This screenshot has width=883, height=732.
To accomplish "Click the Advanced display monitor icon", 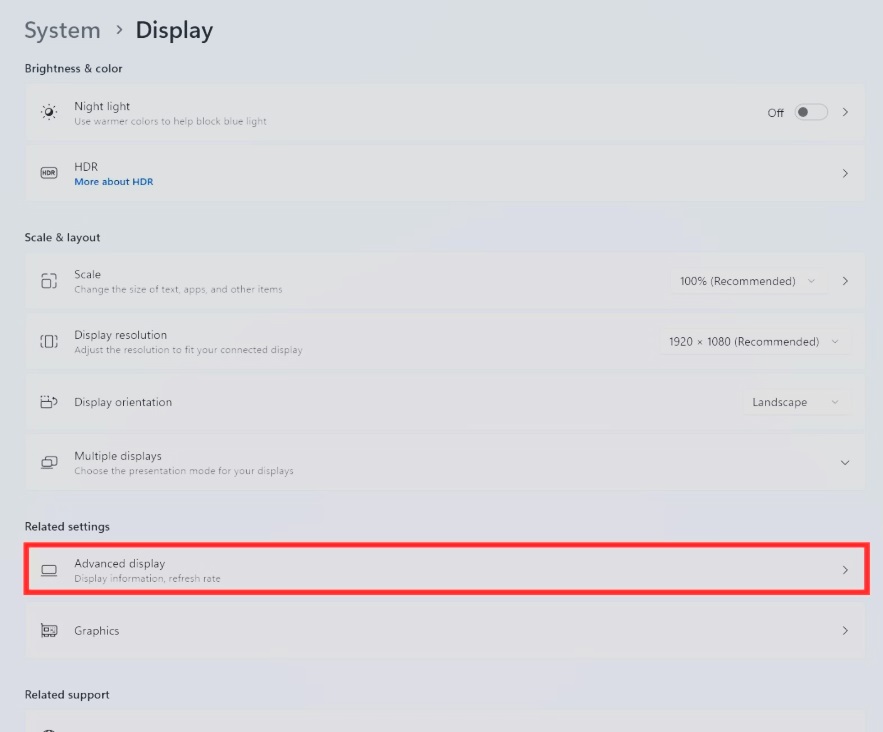I will point(47,569).
